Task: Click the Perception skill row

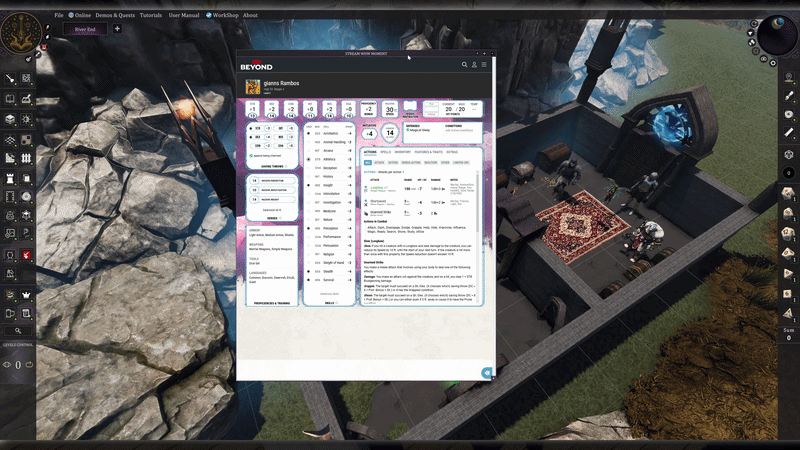Action: pos(329,228)
